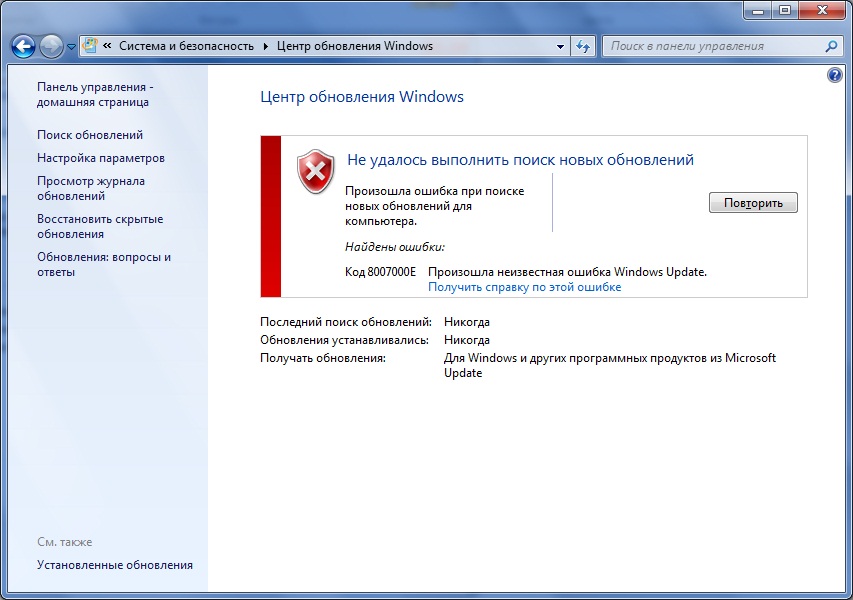Image resolution: width=853 pixels, height=600 pixels.
Task: Click the Forward navigation arrow
Action: pos(52,47)
